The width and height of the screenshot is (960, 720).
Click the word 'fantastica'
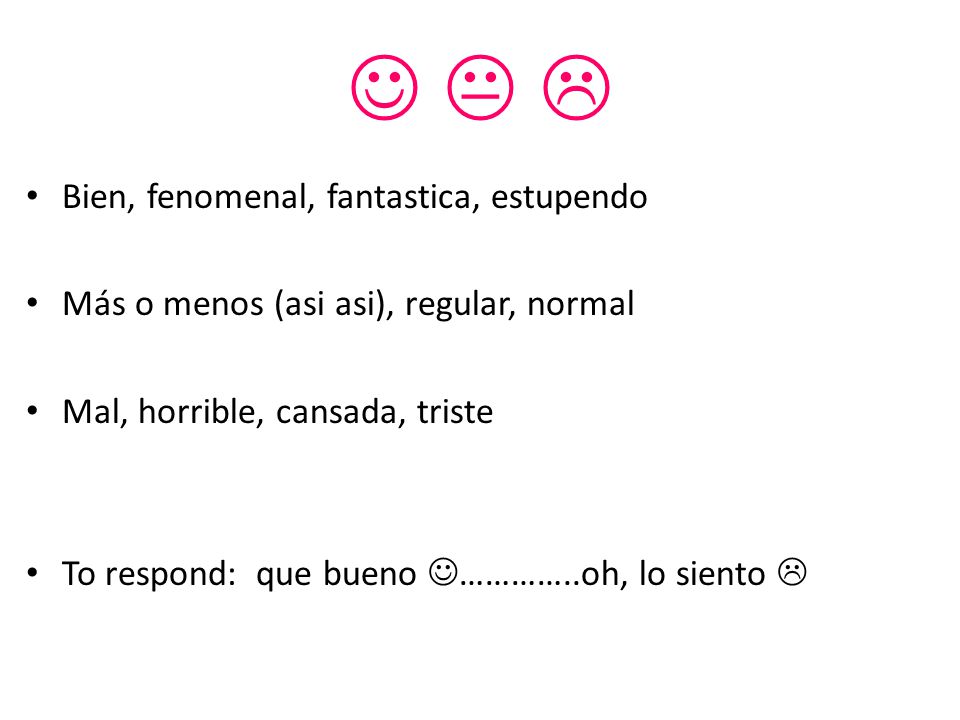coord(399,197)
